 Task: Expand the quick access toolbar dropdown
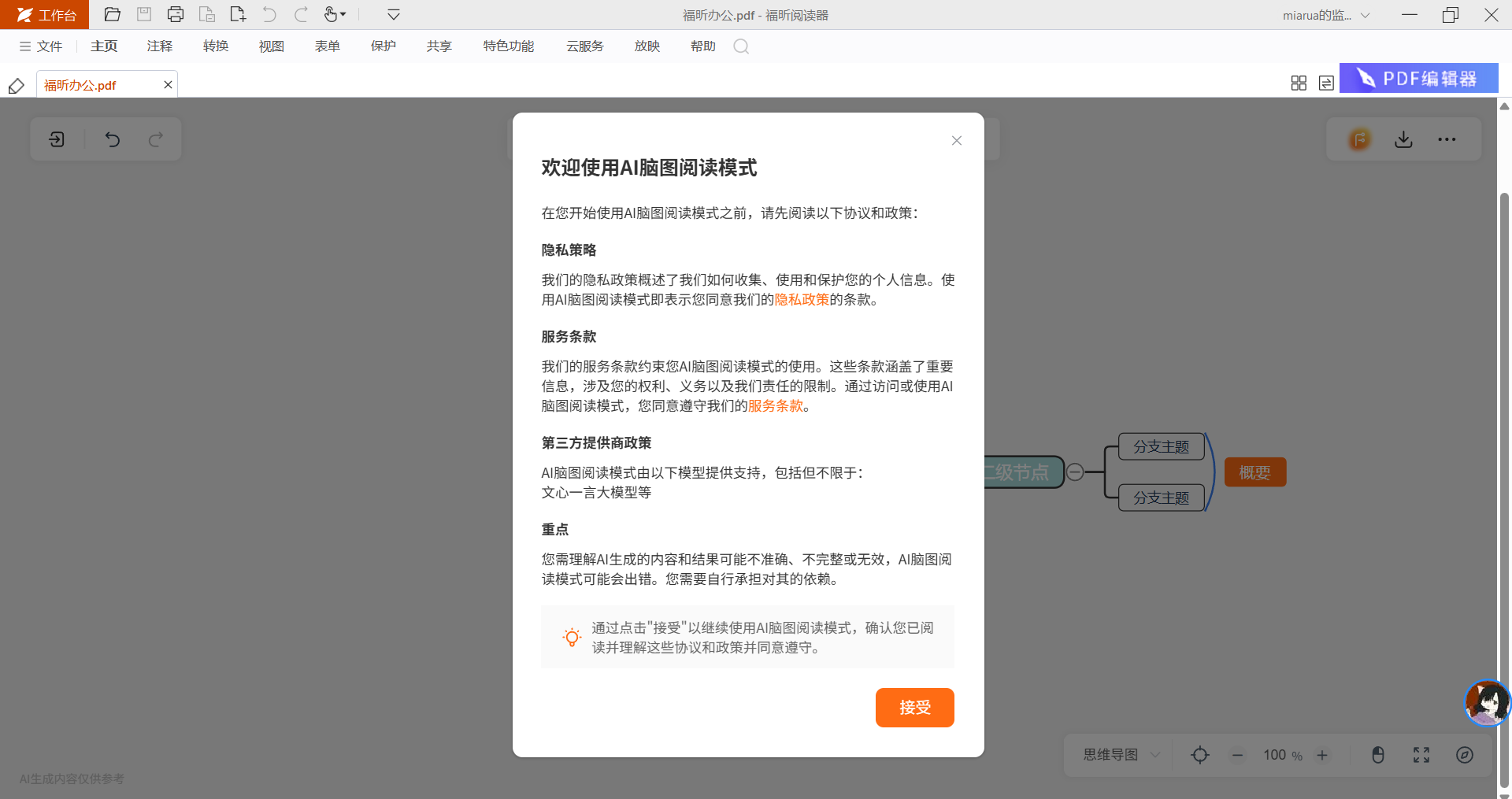tap(394, 14)
